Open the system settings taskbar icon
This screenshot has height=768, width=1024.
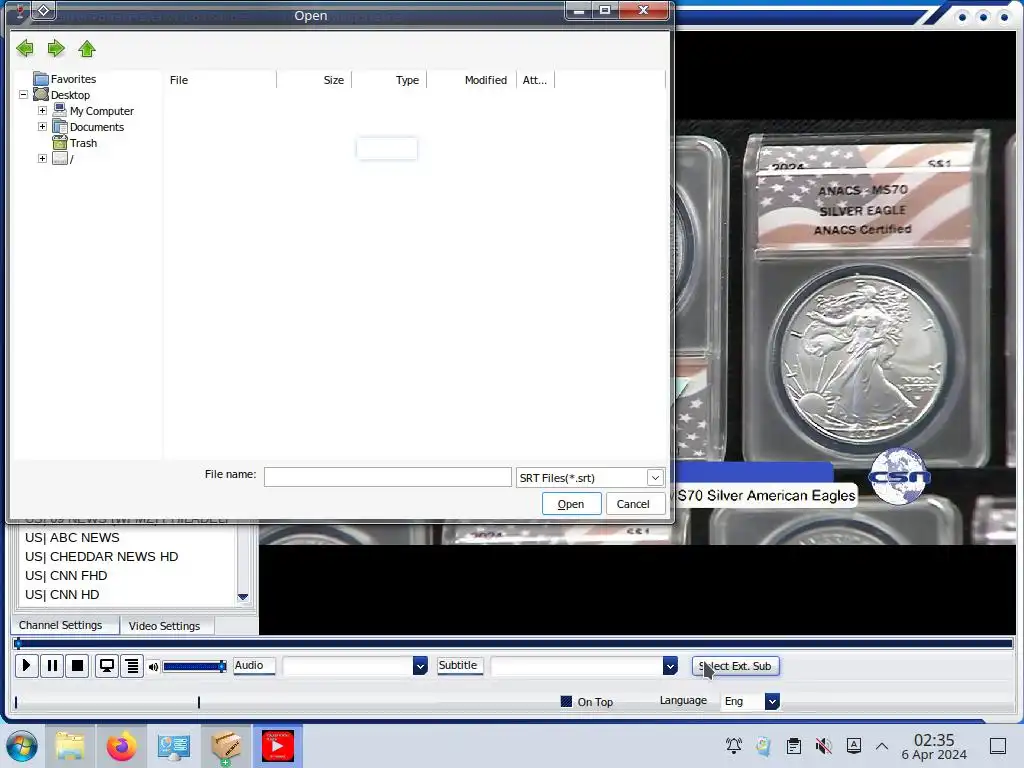[x=174, y=746]
